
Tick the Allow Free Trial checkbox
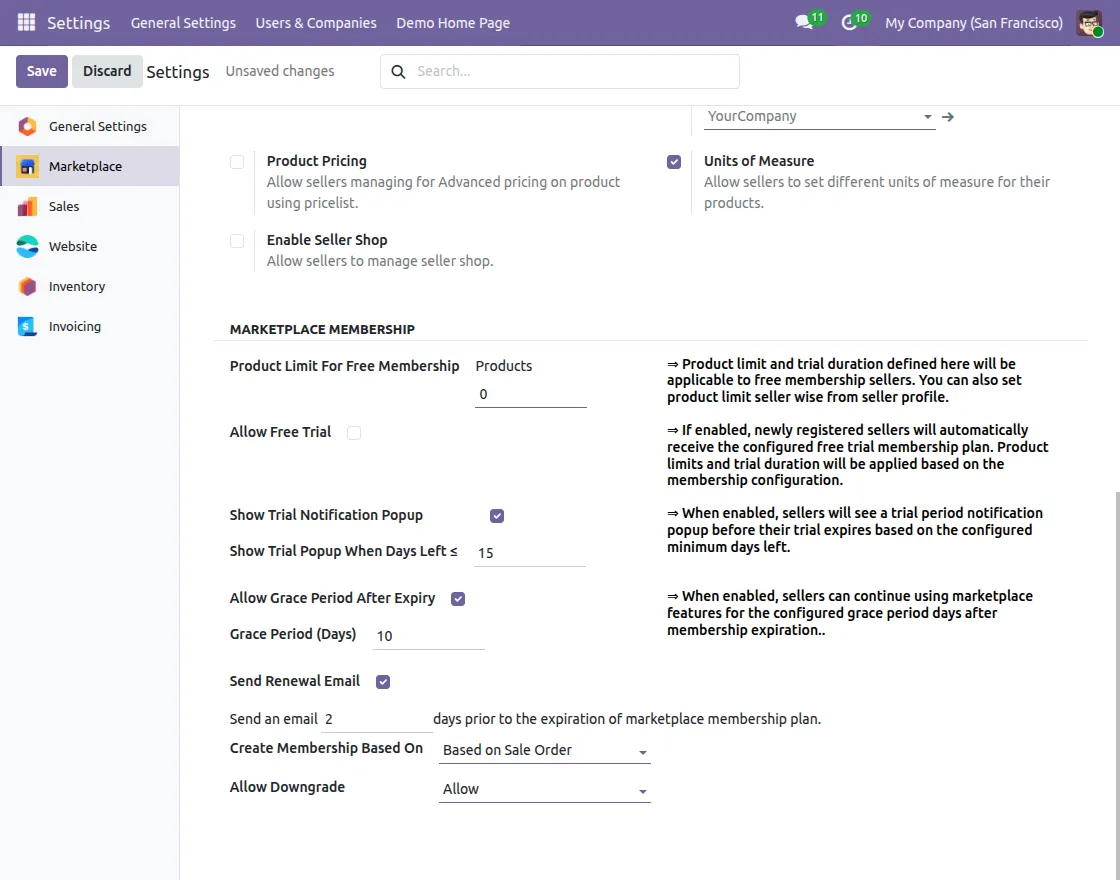pyautogui.click(x=354, y=433)
